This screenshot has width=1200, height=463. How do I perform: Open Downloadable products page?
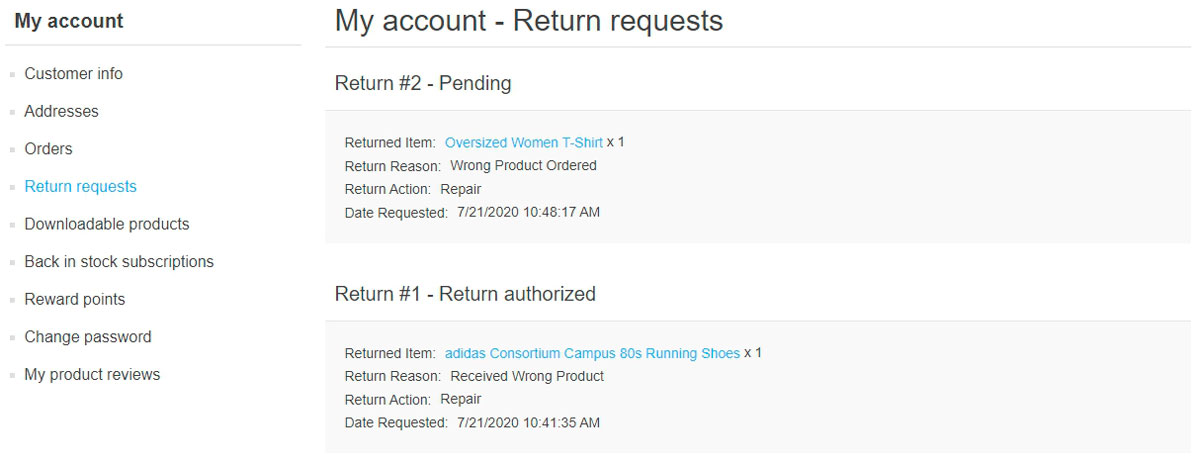106,224
